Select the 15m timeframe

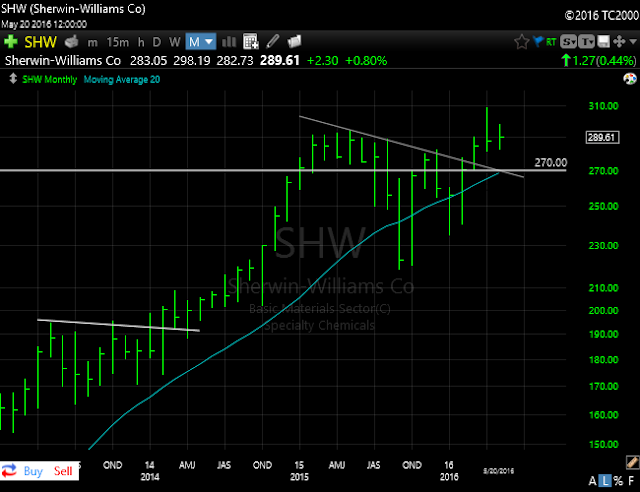point(118,42)
